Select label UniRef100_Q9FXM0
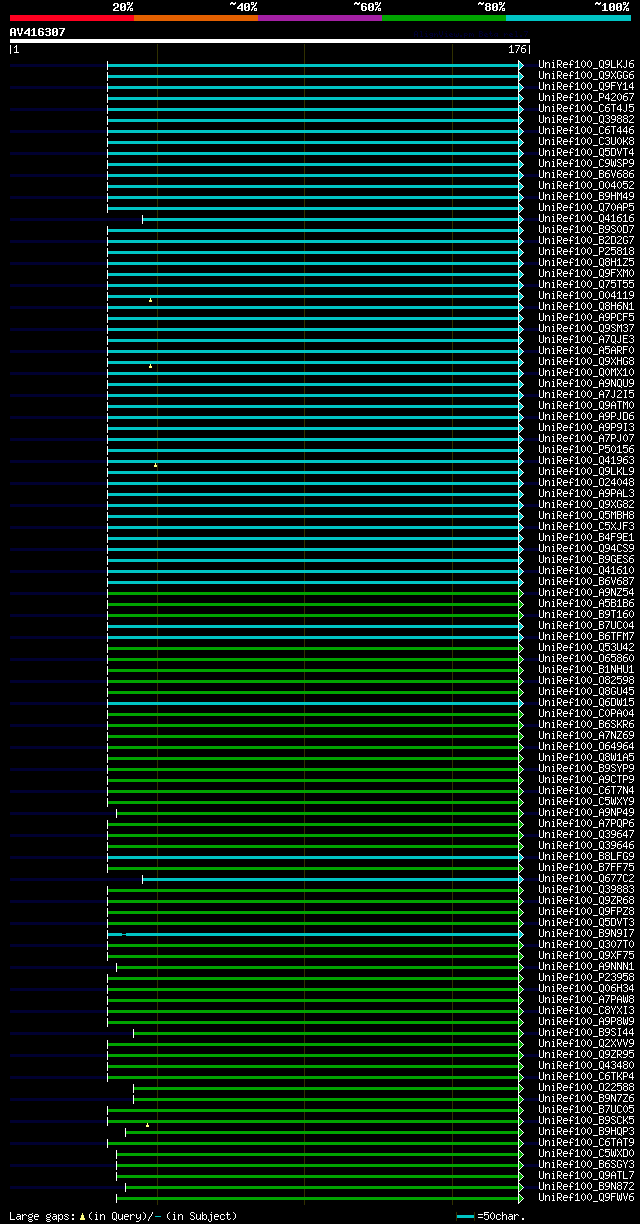 (x=586, y=273)
